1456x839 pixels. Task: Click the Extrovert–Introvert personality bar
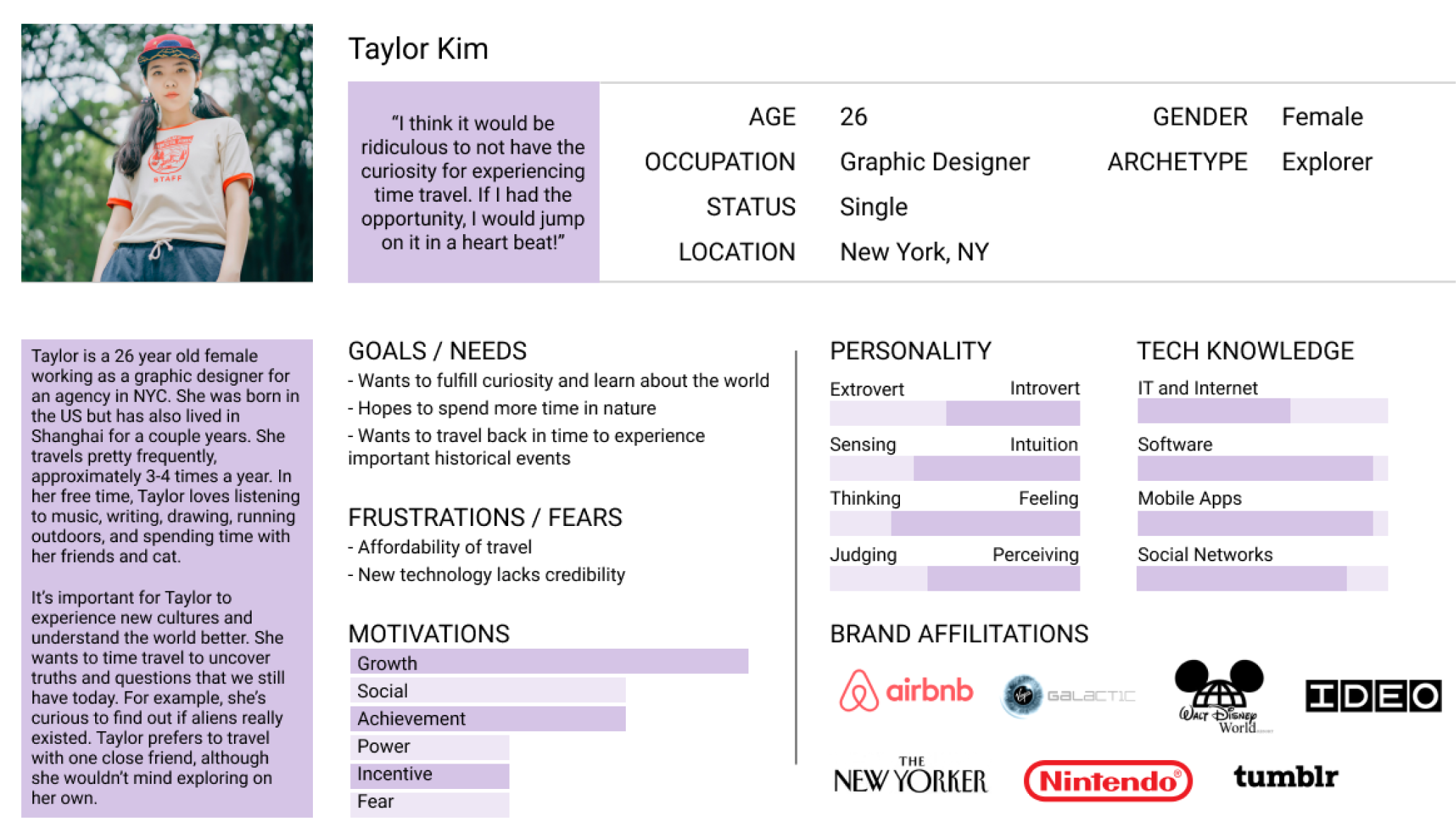[954, 413]
